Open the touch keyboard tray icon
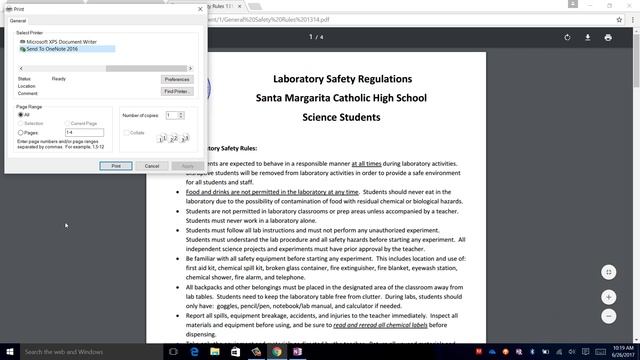Viewport: 640px width, 360px height. pyautogui.click(x=600, y=352)
